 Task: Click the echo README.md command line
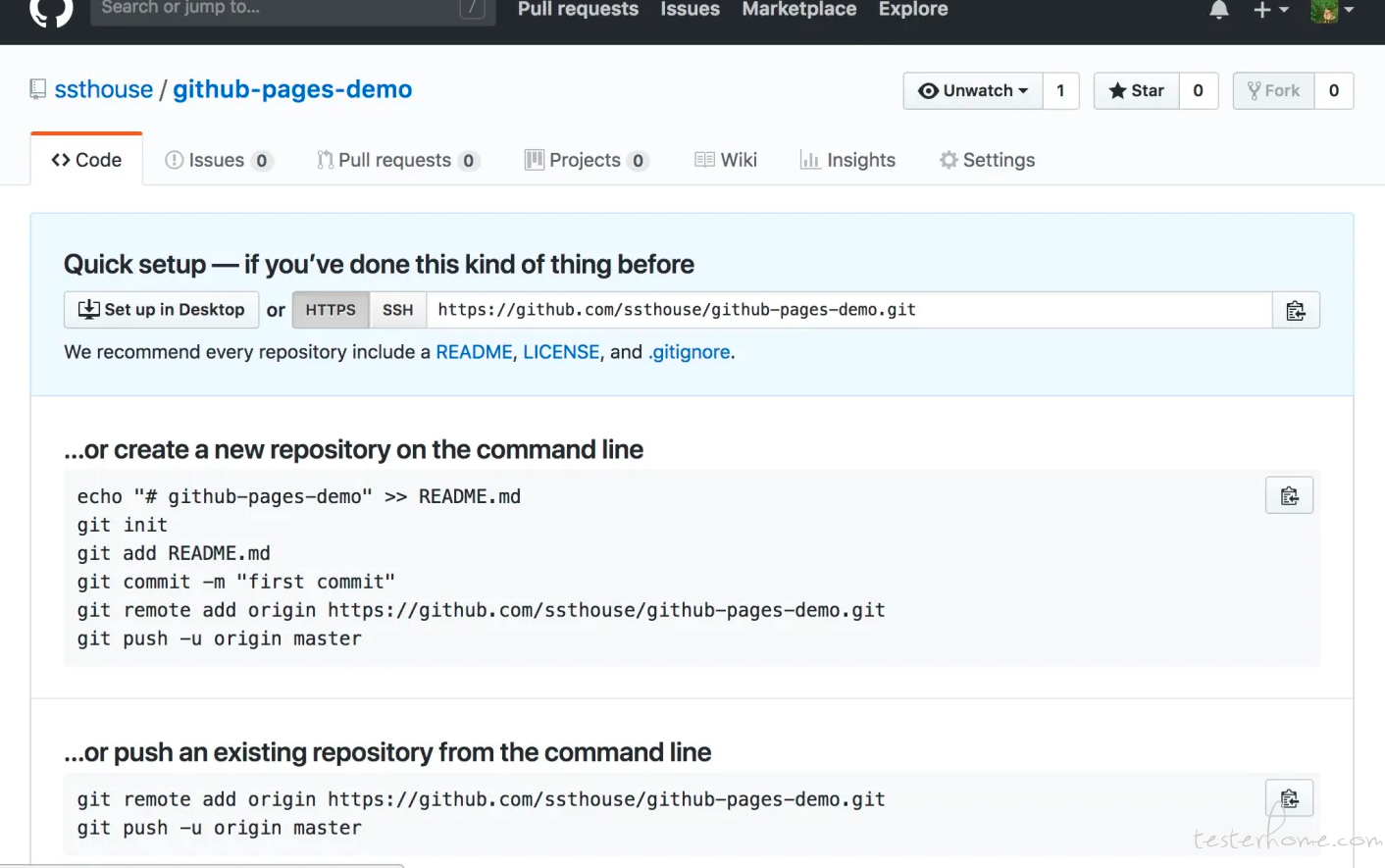coord(299,496)
